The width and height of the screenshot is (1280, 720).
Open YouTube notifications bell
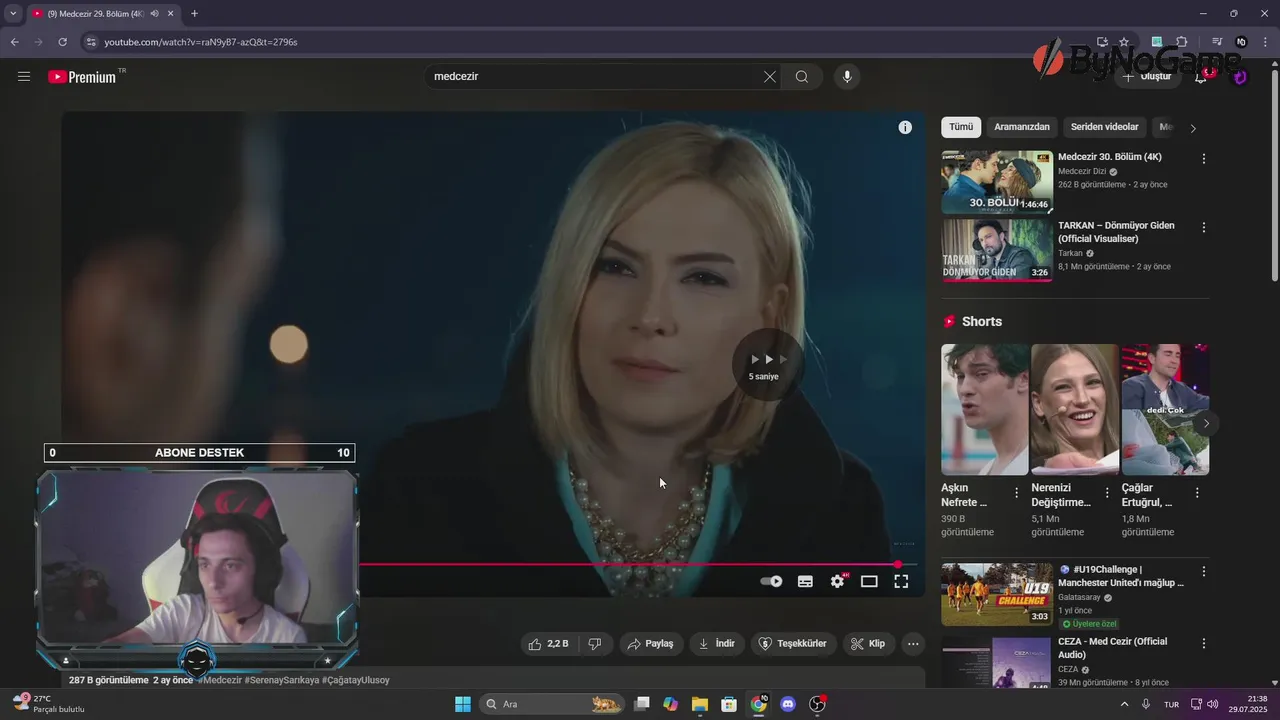click(x=1202, y=77)
